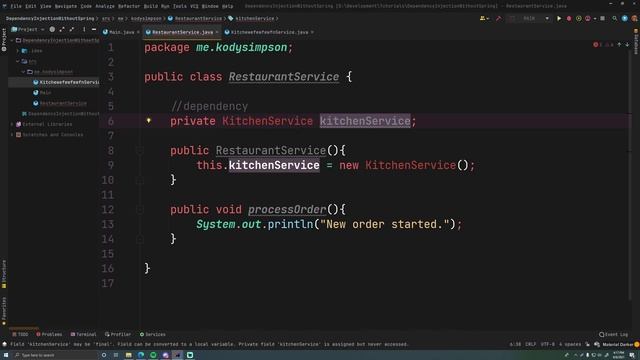Close the RestaurantService.java tab
The width and height of the screenshot is (640, 360).
[x=217, y=32]
